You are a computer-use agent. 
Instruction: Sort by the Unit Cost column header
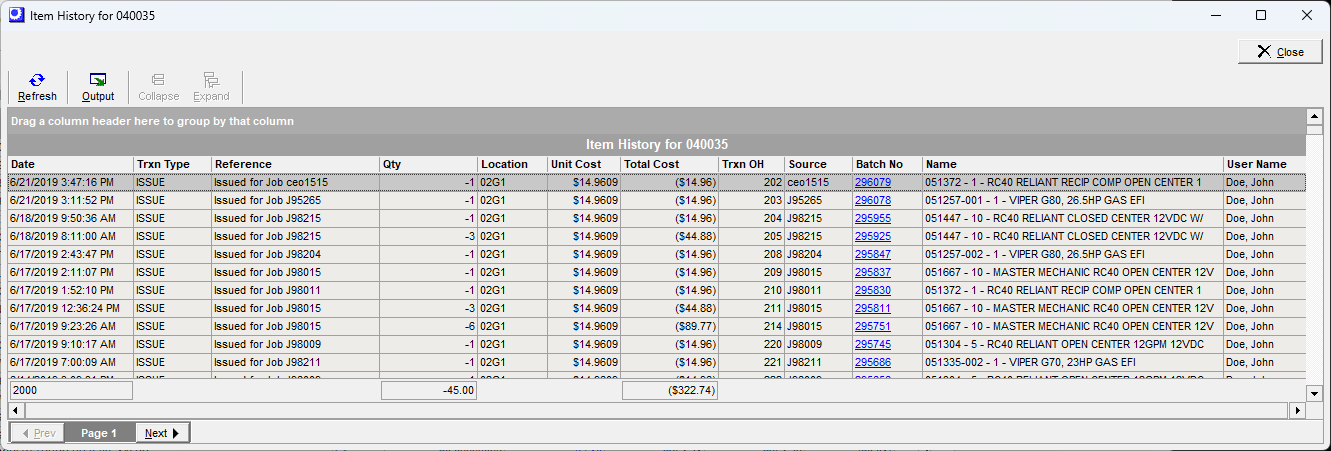pos(584,164)
